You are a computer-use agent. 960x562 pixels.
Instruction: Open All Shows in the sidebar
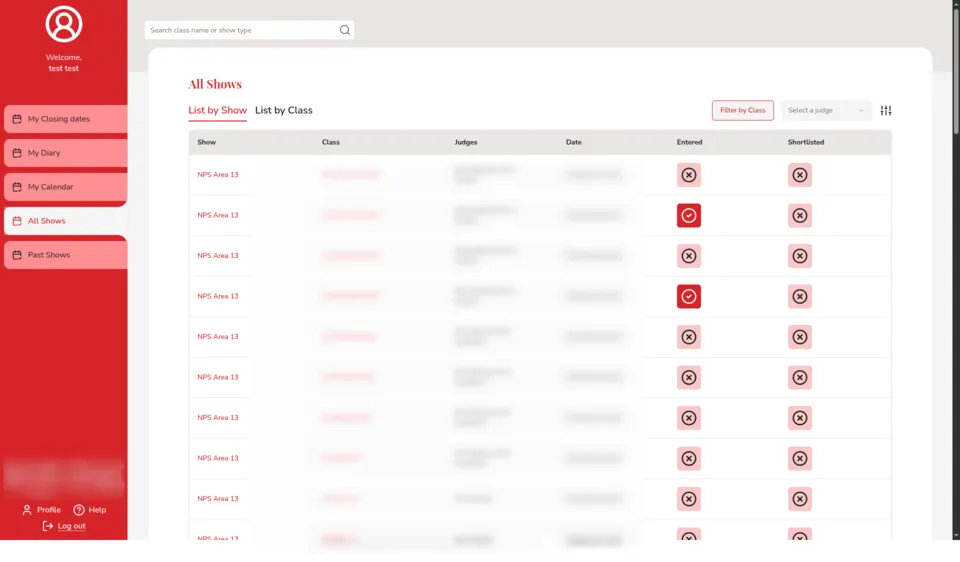tap(66, 221)
